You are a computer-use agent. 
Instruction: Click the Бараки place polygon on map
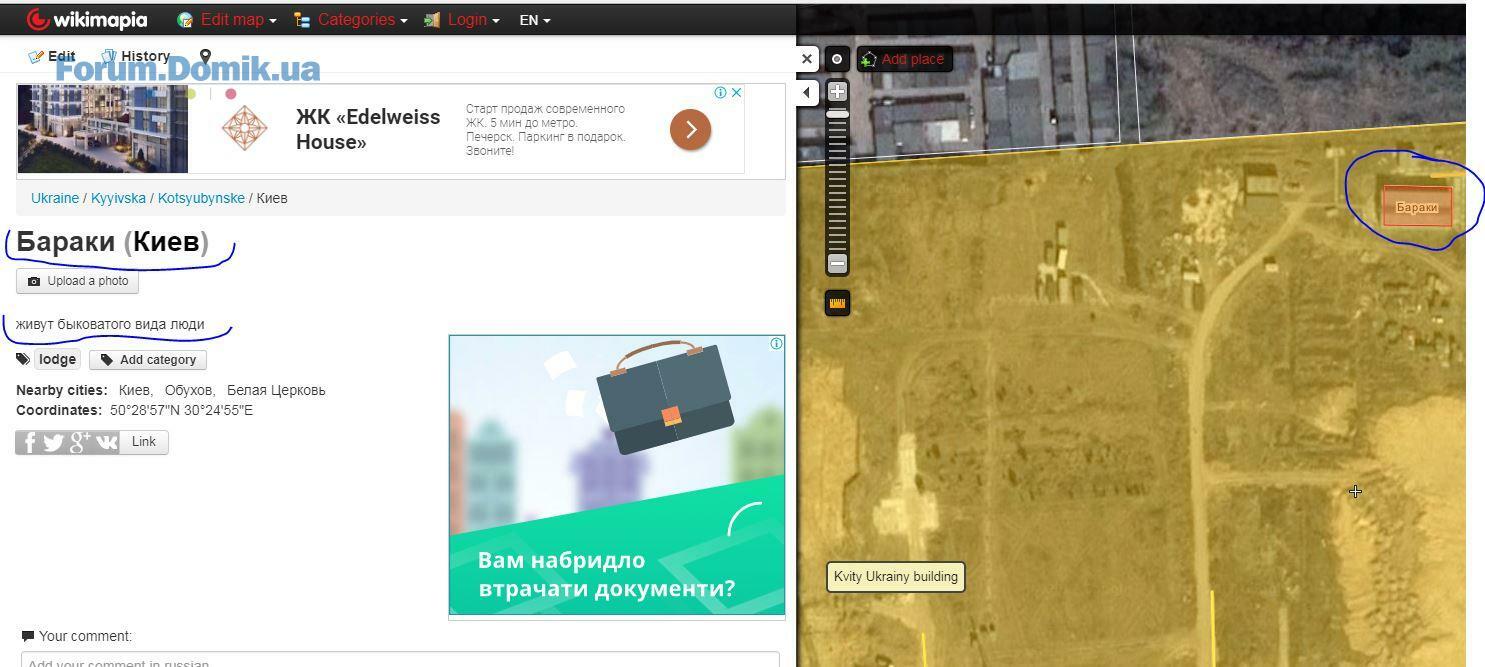click(1417, 206)
